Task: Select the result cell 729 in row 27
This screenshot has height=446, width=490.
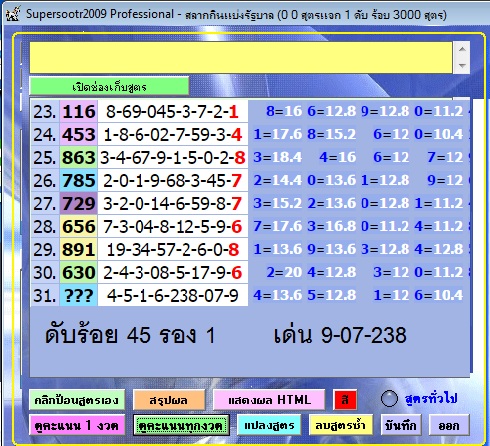Action: (79, 203)
